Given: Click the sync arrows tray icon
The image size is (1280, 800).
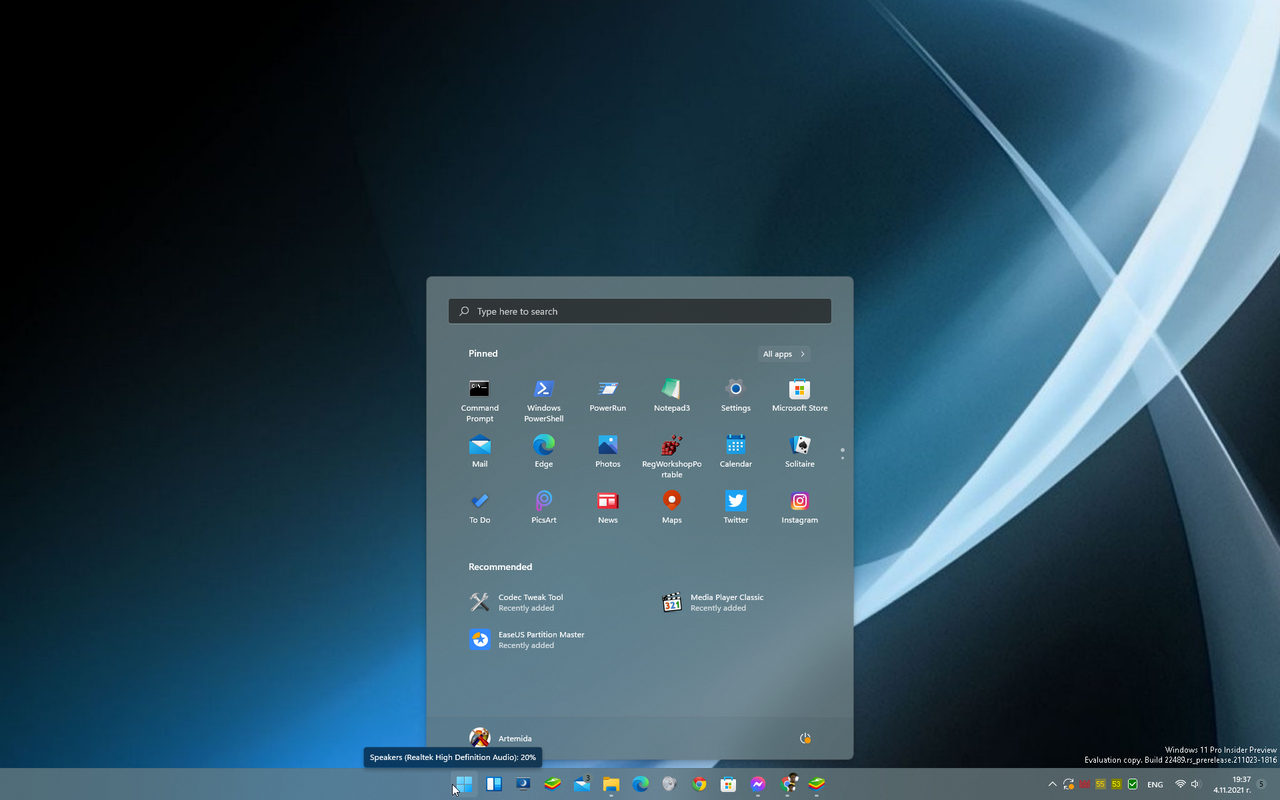Looking at the screenshot, I should pyautogui.click(x=1068, y=785).
